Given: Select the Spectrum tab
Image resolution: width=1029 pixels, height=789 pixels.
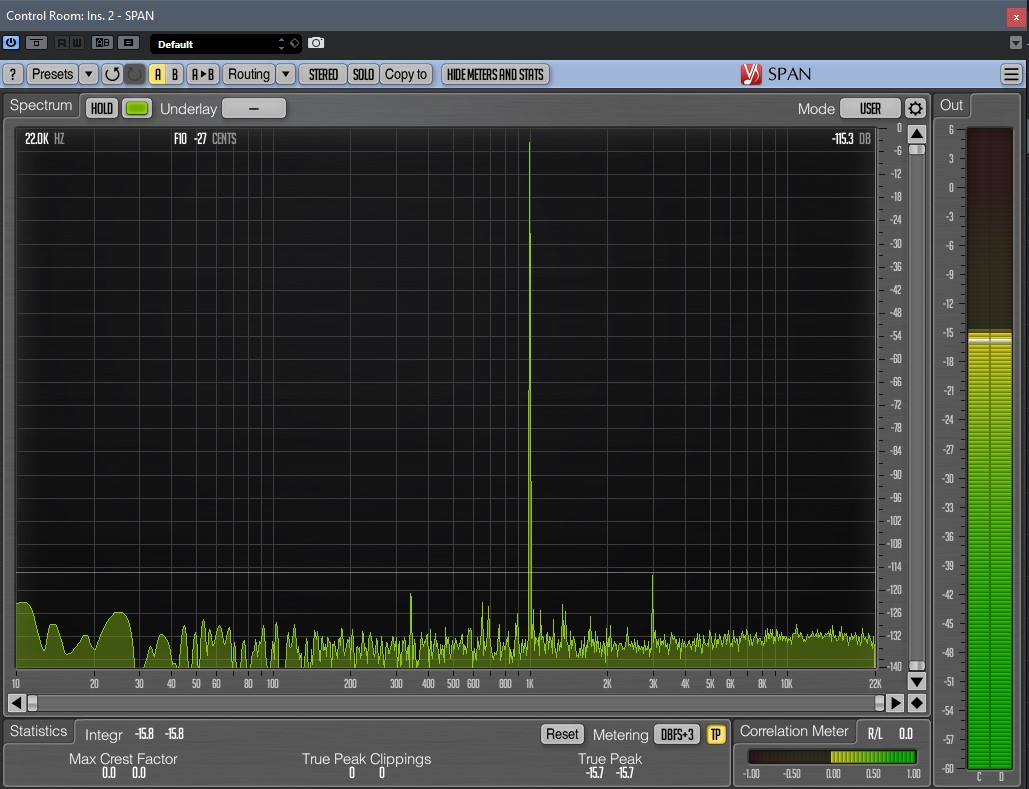Looking at the screenshot, I should coord(41,106).
